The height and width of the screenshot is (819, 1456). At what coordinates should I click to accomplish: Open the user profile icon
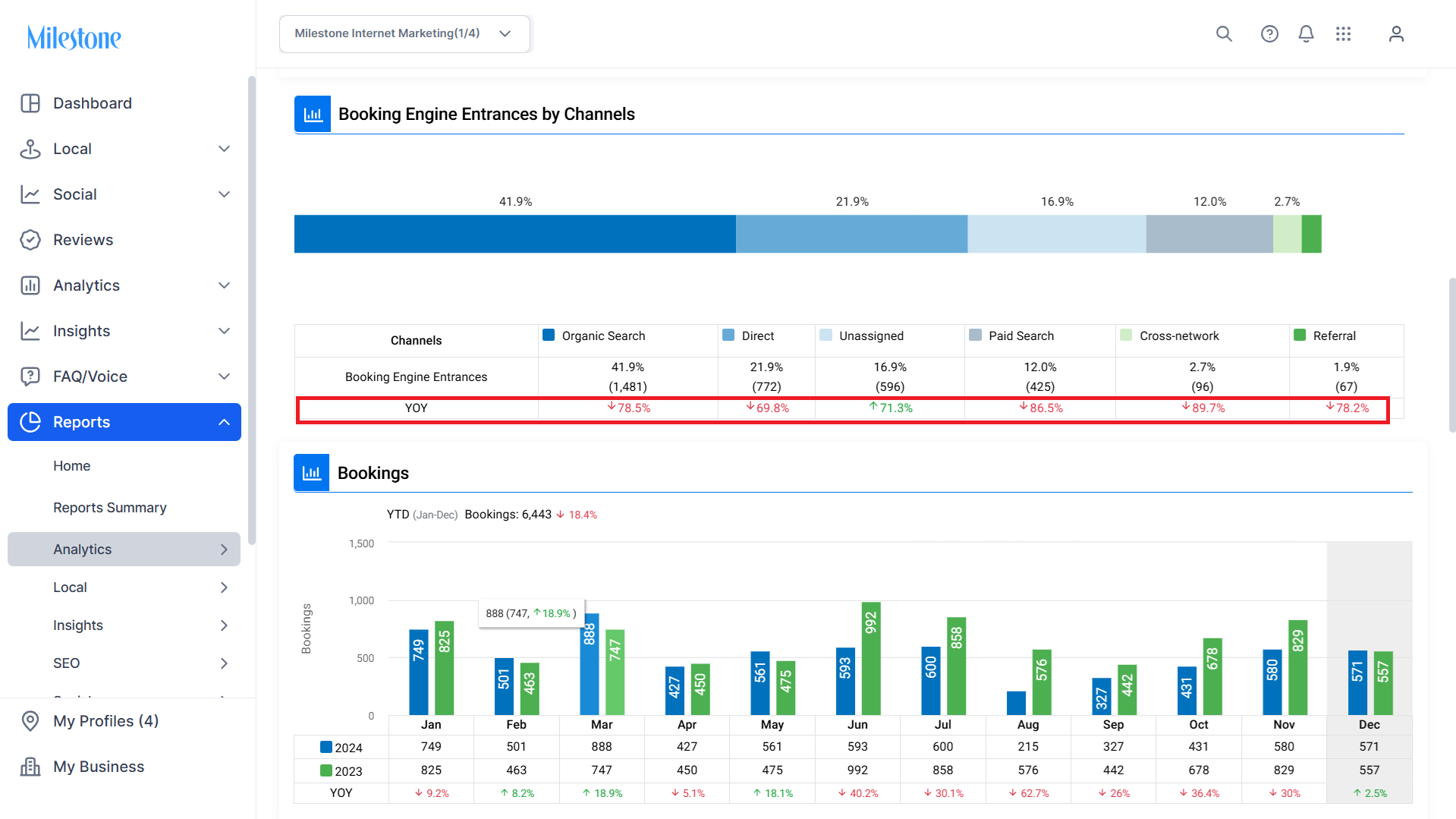click(1396, 34)
